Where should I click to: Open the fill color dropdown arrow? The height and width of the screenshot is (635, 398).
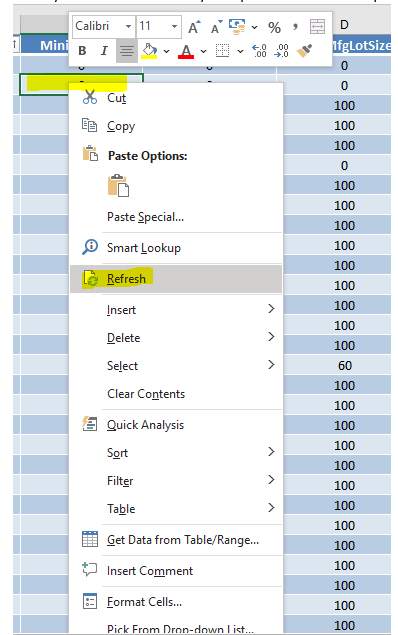point(166,51)
